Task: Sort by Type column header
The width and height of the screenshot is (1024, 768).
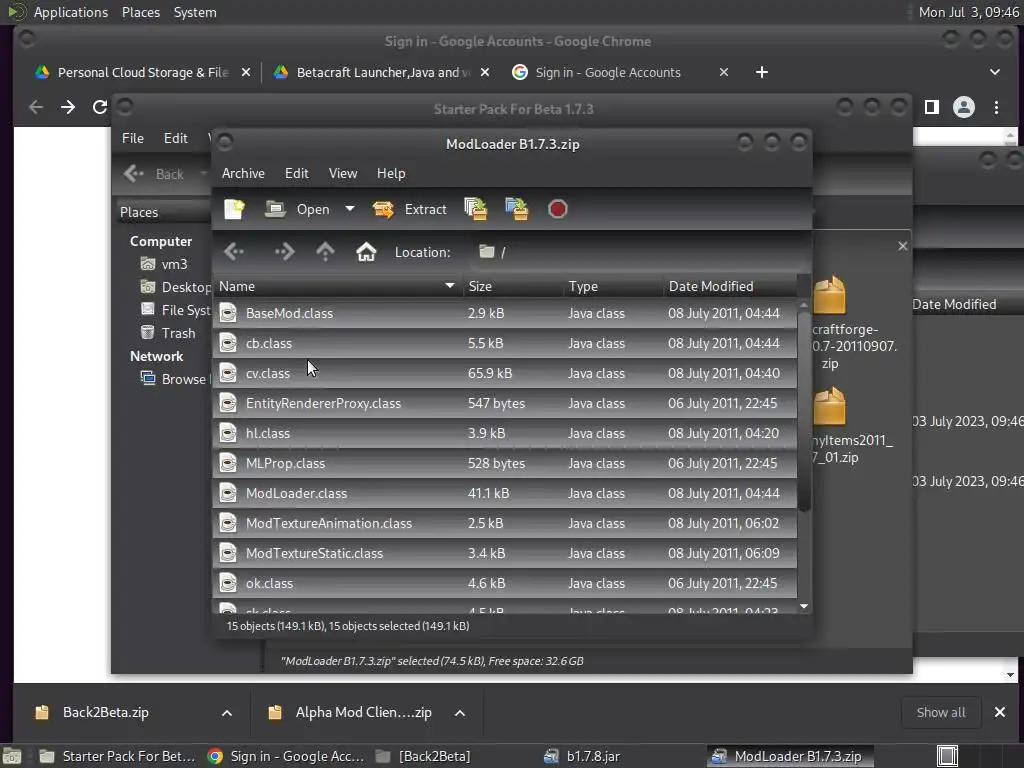Action: point(614,286)
